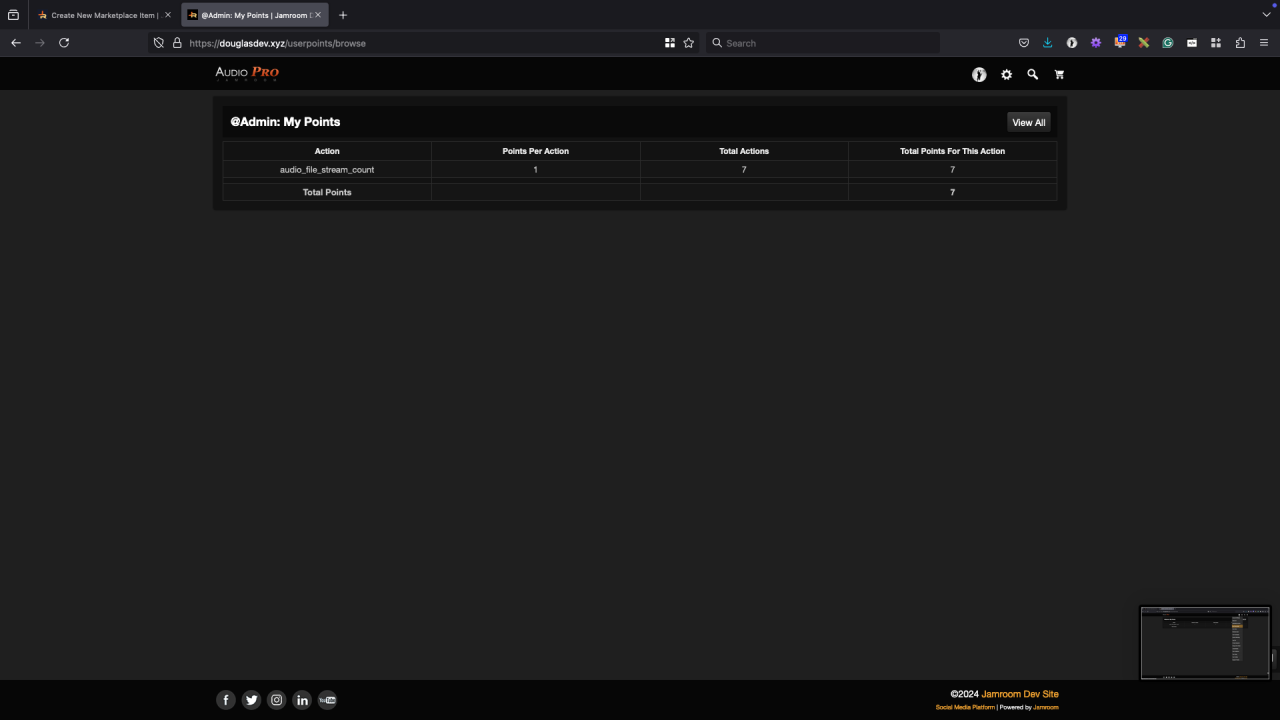This screenshot has width=1280, height=720.
Task: Click the audio_file_stream_count action cell
Action: click(x=327, y=170)
